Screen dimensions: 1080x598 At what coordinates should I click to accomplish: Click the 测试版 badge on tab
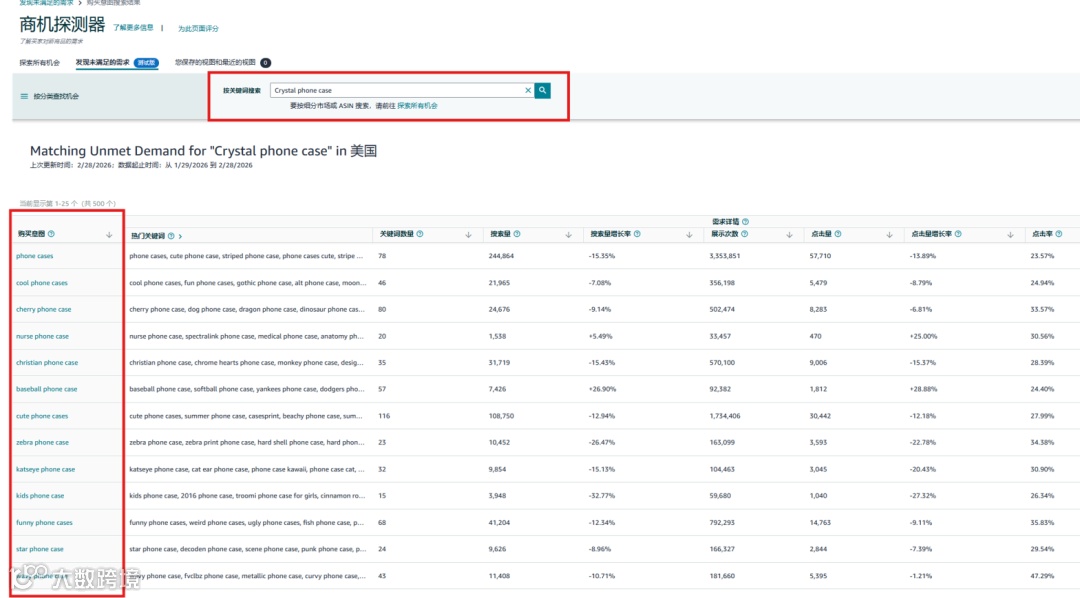click(146, 63)
